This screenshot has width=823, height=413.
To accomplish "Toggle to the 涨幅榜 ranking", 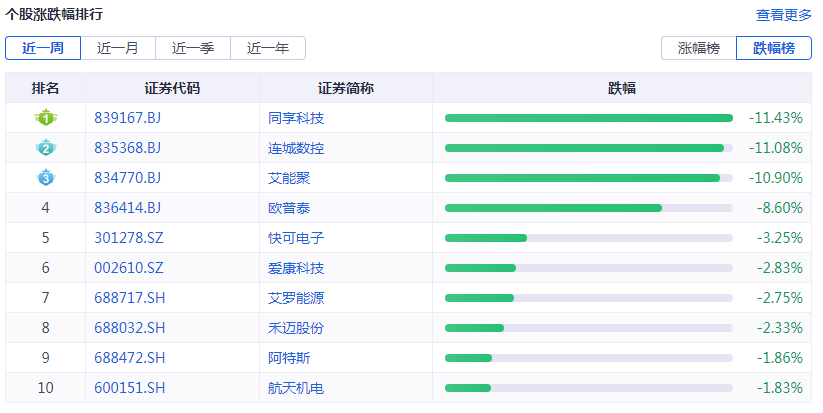I will [698, 48].
